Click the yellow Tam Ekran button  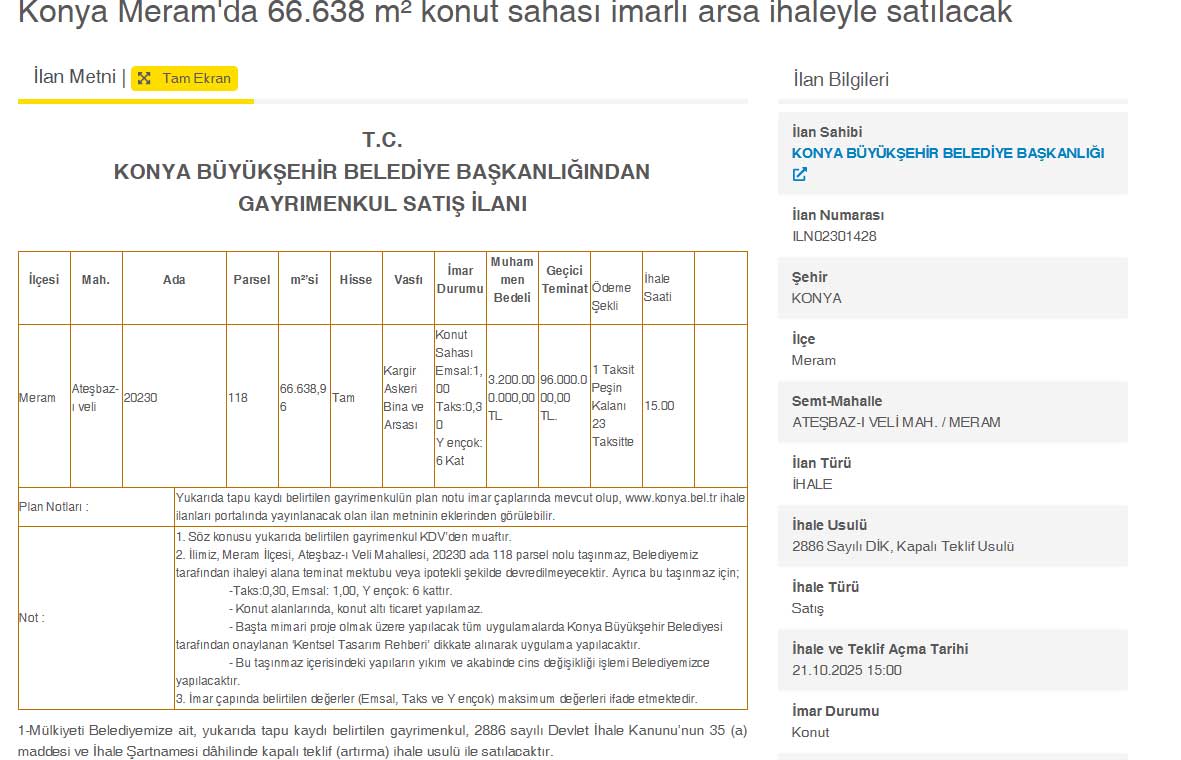pyautogui.click(x=184, y=77)
